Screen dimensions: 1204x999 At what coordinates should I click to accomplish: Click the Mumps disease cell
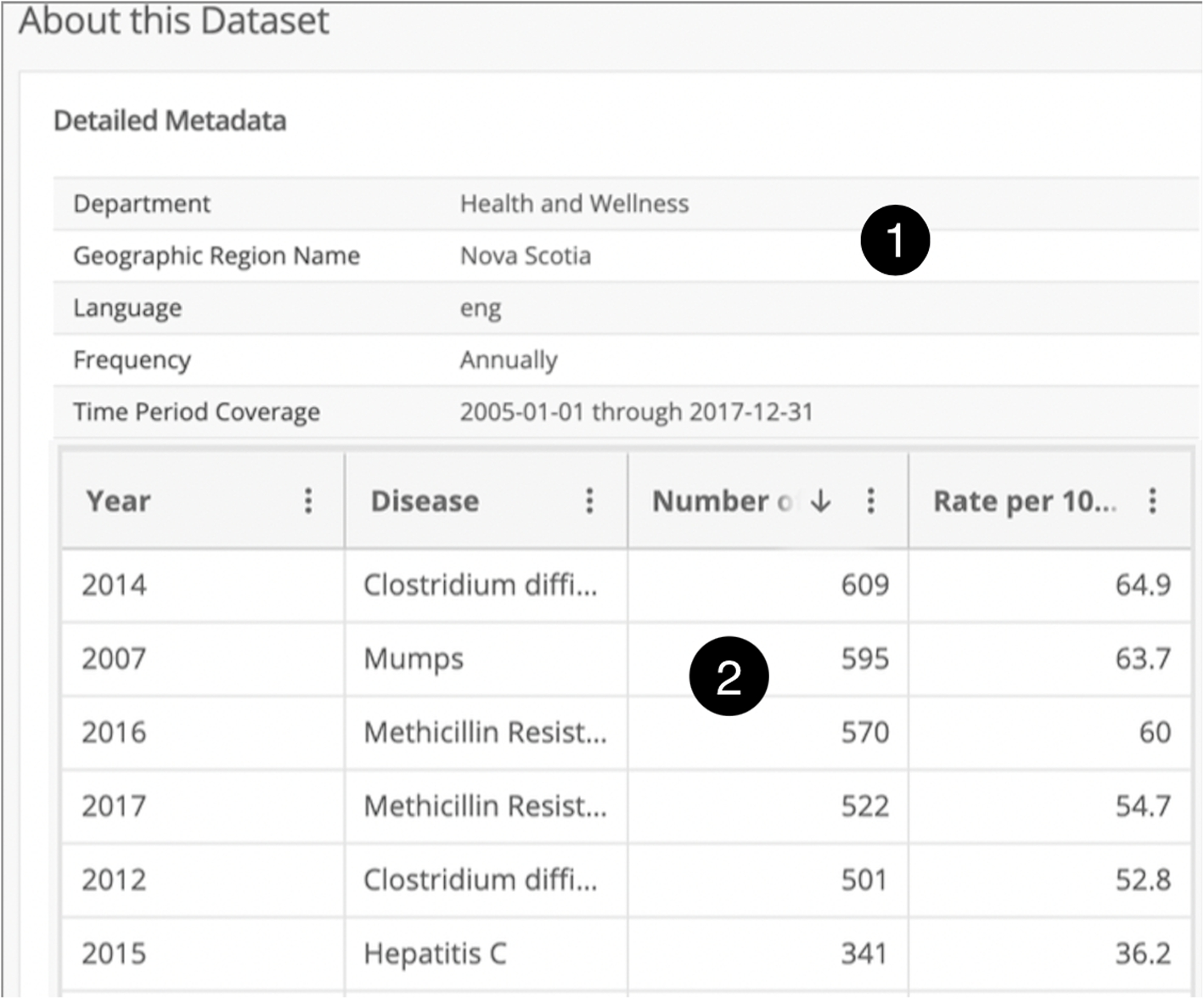(486, 659)
